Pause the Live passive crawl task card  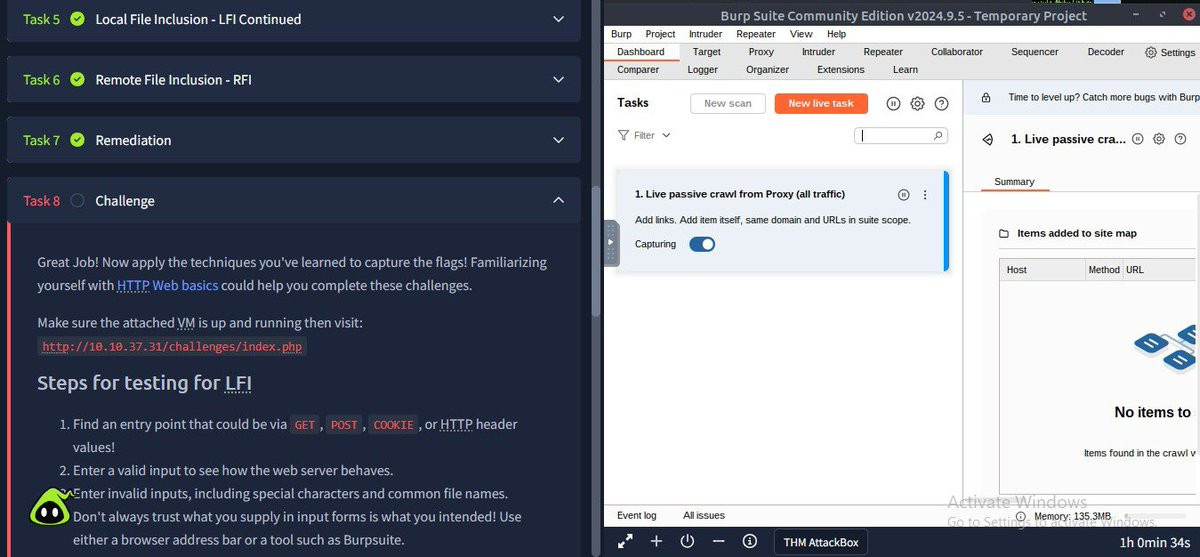pos(903,195)
